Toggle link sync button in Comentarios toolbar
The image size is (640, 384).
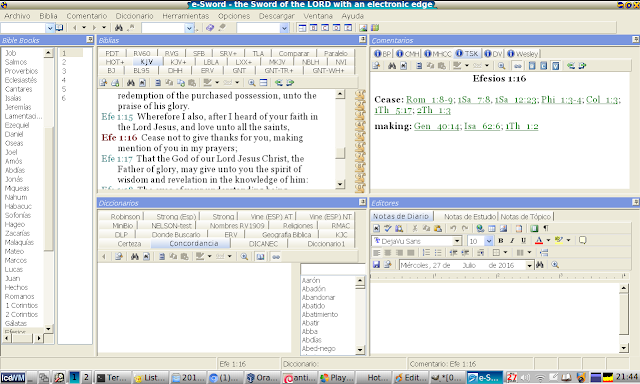click(518, 66)
